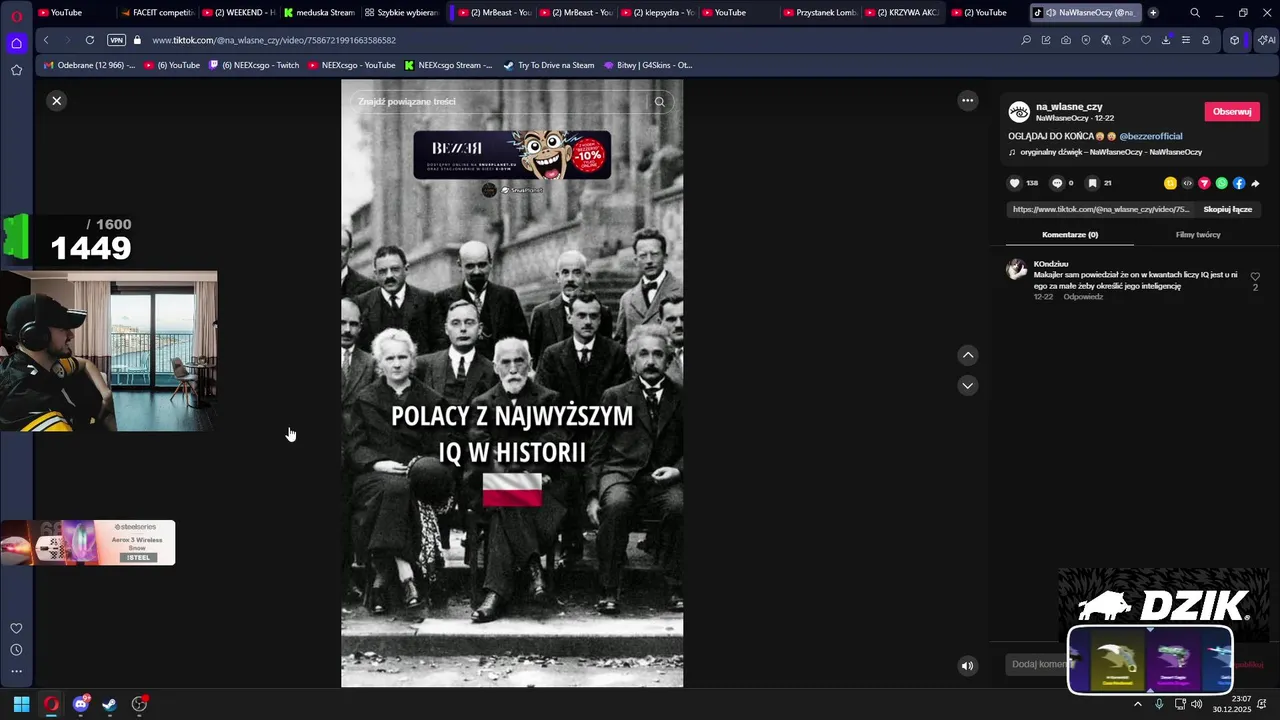Image resolution: width=1280 pixels, height=720 pixels.
Task: Open the Odebrane (12 966) Gmail bookmark
Action: pyautogui.click(x=89, y=65)
